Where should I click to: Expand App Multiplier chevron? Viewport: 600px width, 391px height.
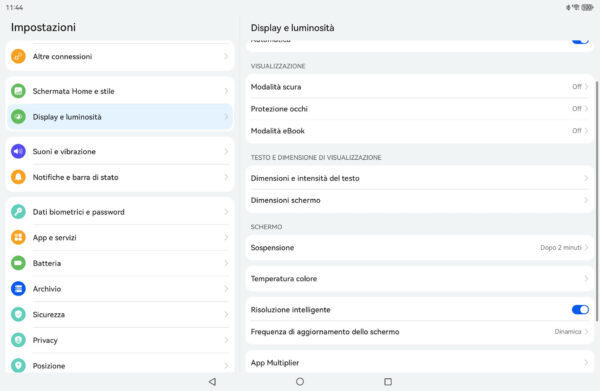pos(586,362)
